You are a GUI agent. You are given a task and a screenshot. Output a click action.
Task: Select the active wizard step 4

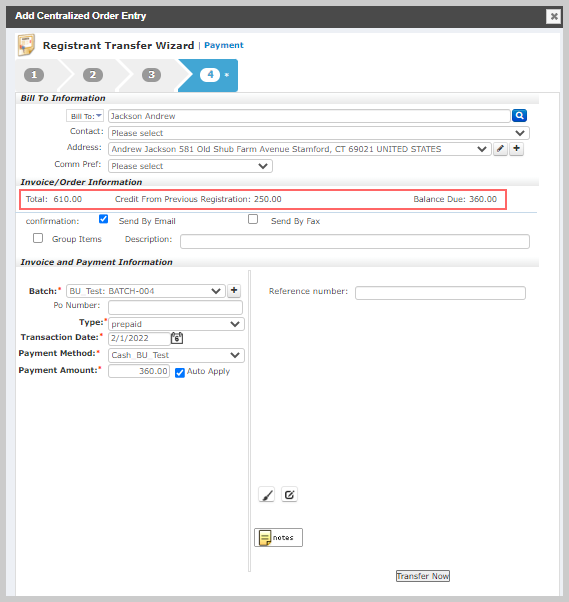pyautogui.click(x=210, y=75)
